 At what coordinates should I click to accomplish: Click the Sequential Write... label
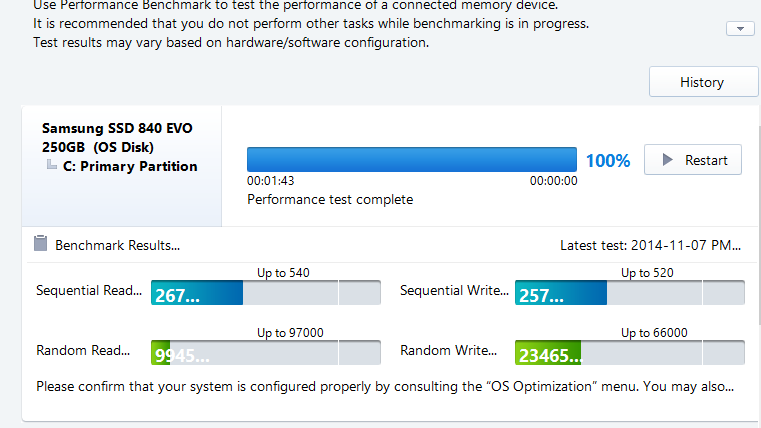coord(454,291)
